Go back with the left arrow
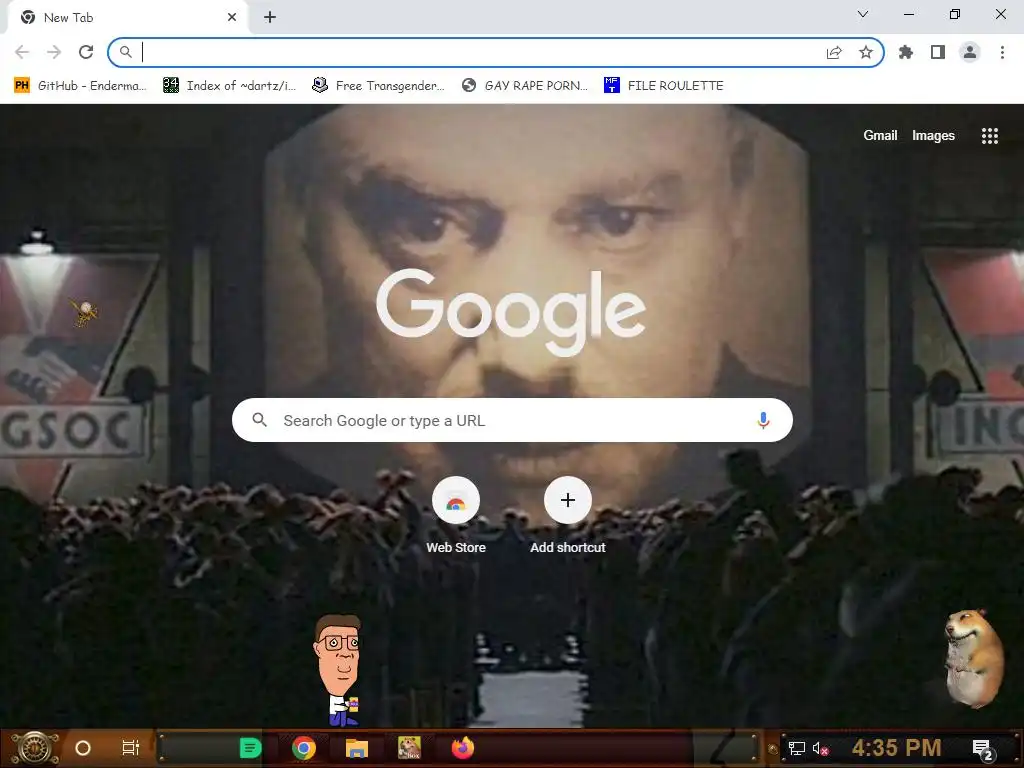 22,52
